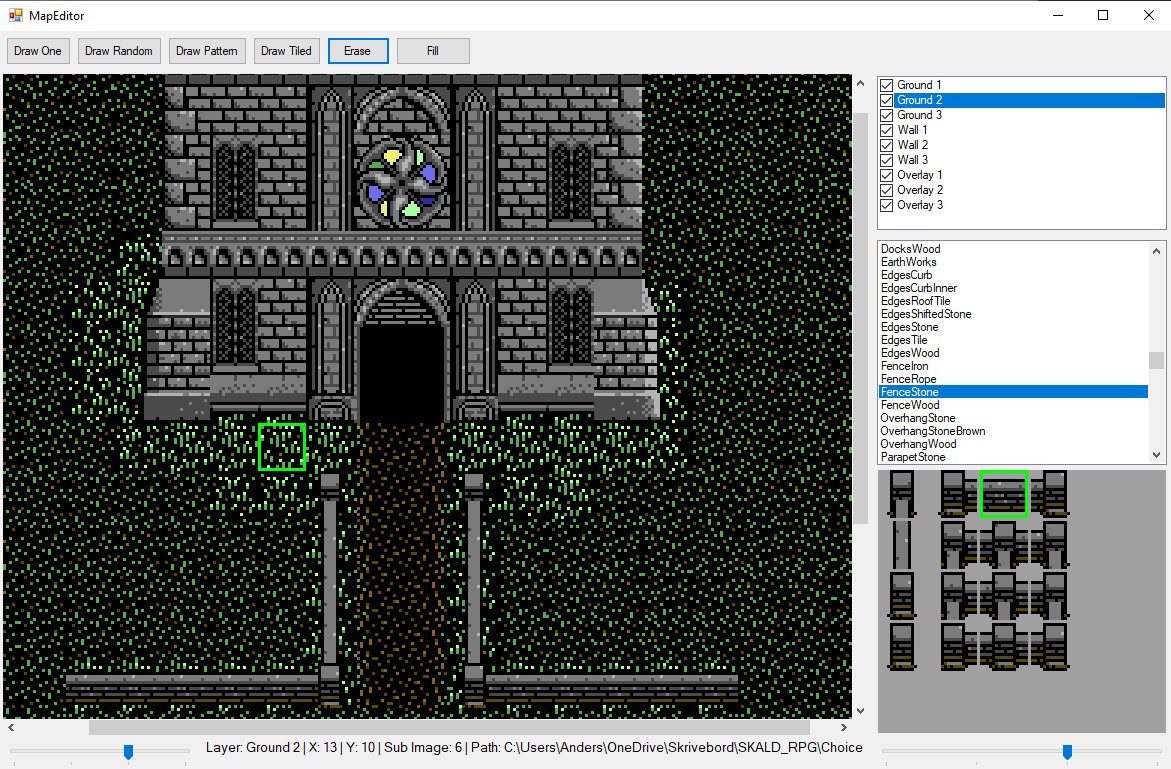Pick the capless plain pillar shaft tile
This screenshot has width=1171, height=769.
coord(902,544)
